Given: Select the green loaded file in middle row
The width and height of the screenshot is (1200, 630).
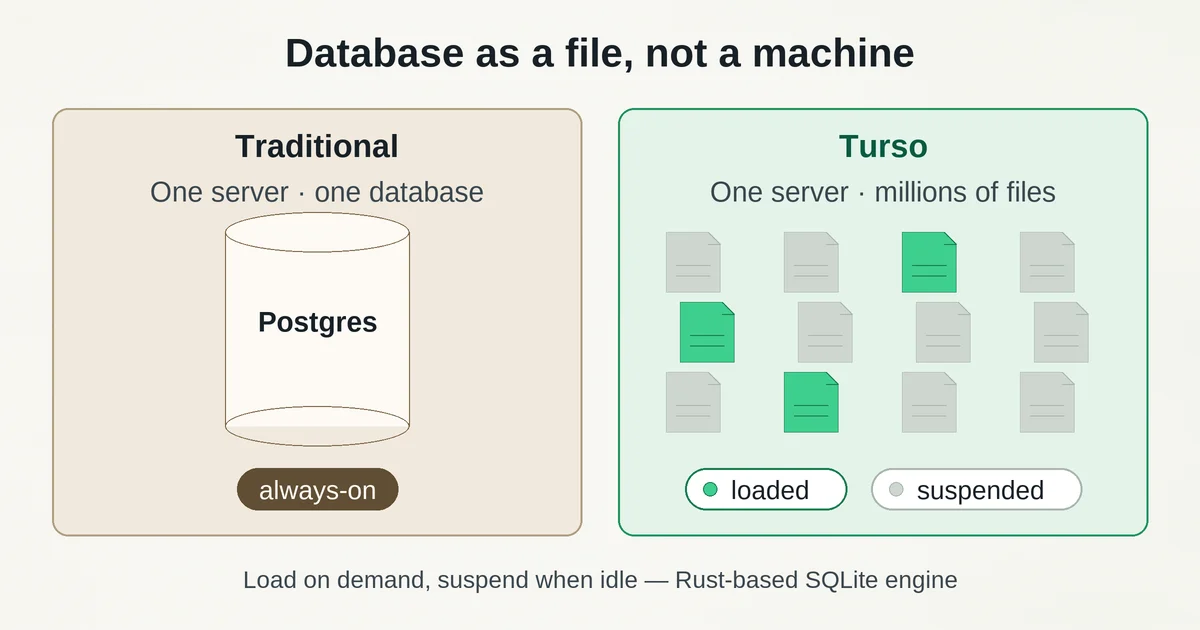Looking at the screenshot, I should tap(707, 332).
